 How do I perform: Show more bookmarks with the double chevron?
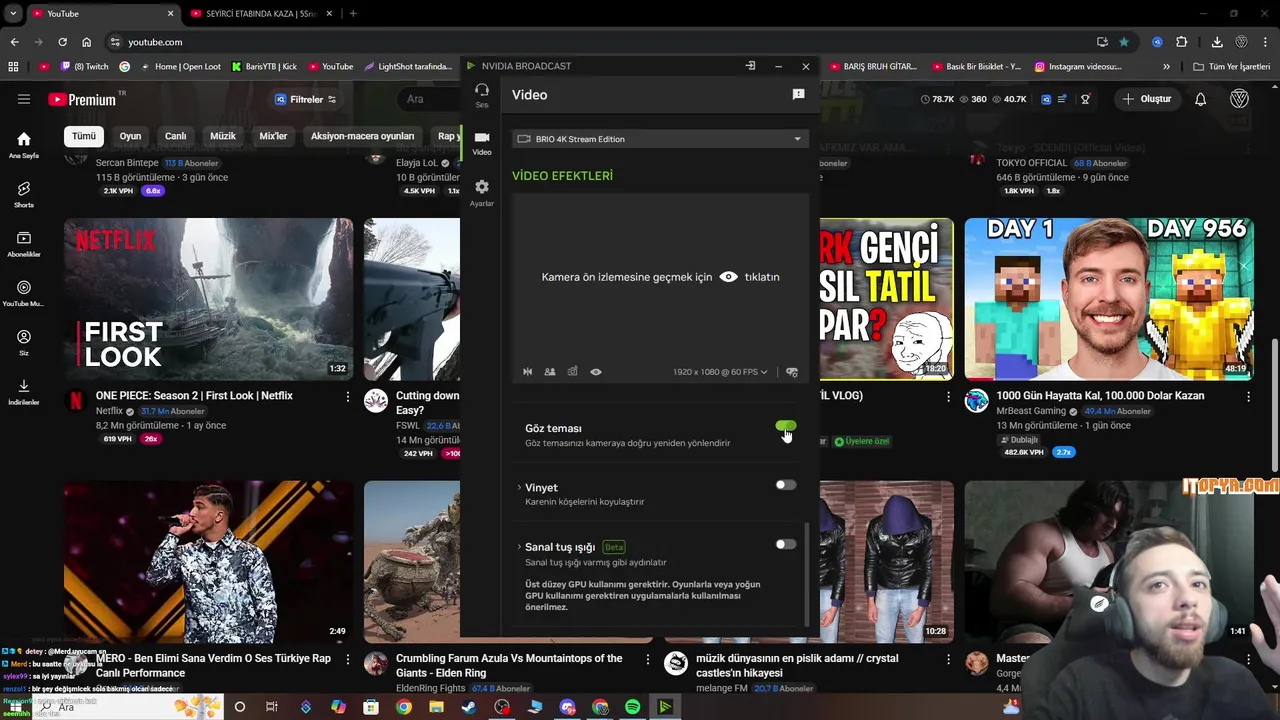tap(1166, 67)
